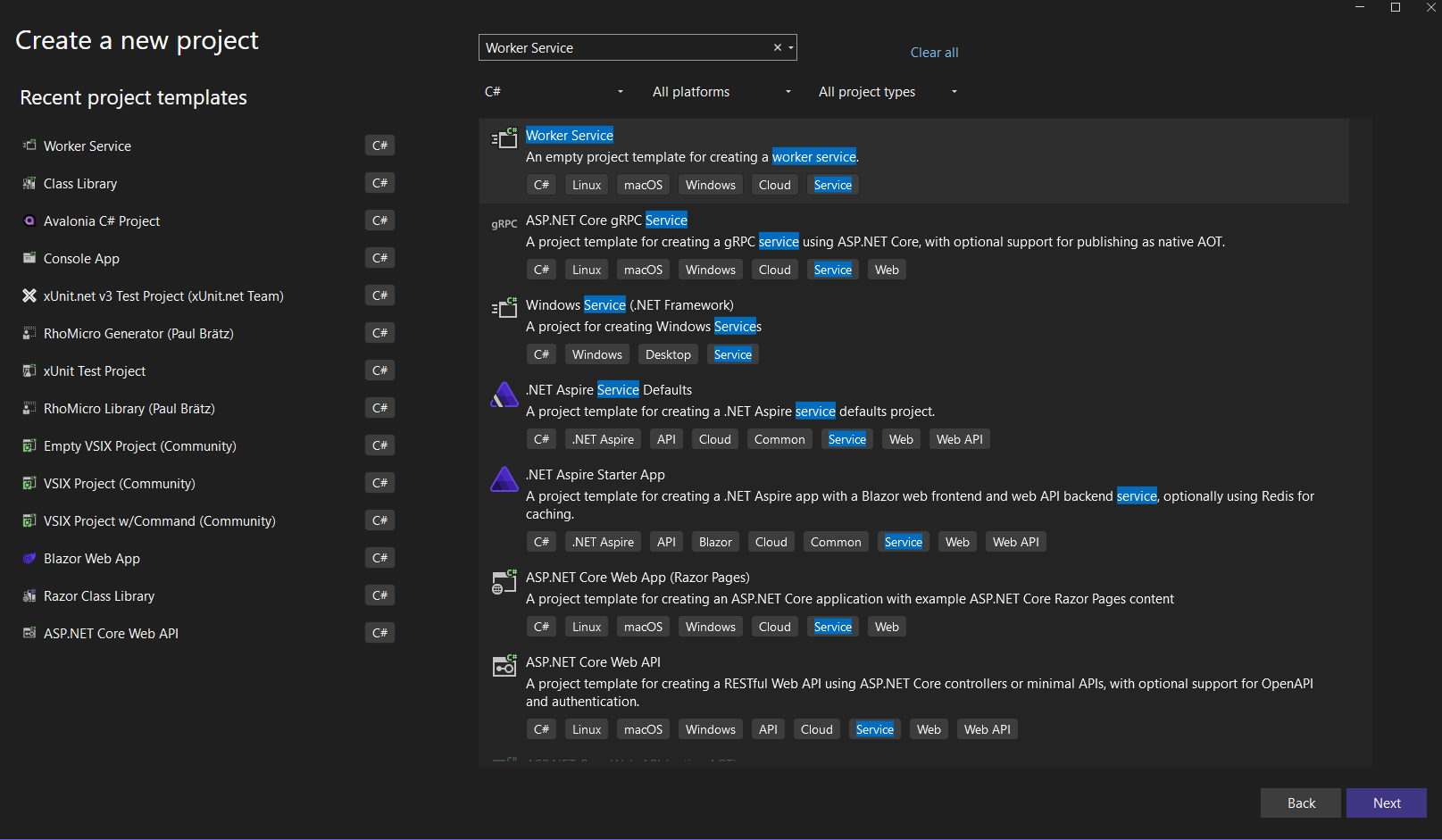Click the Worker Service icon in recent templates
The height and width of the screenshot is (840, 1442).
pos(29,145)
